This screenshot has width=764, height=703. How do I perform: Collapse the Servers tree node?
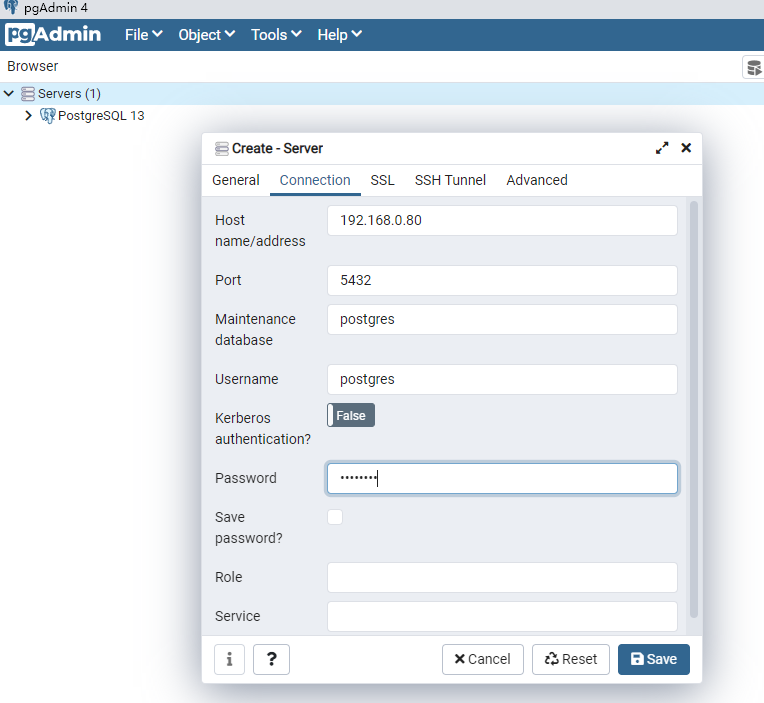[x=9, y=93]
